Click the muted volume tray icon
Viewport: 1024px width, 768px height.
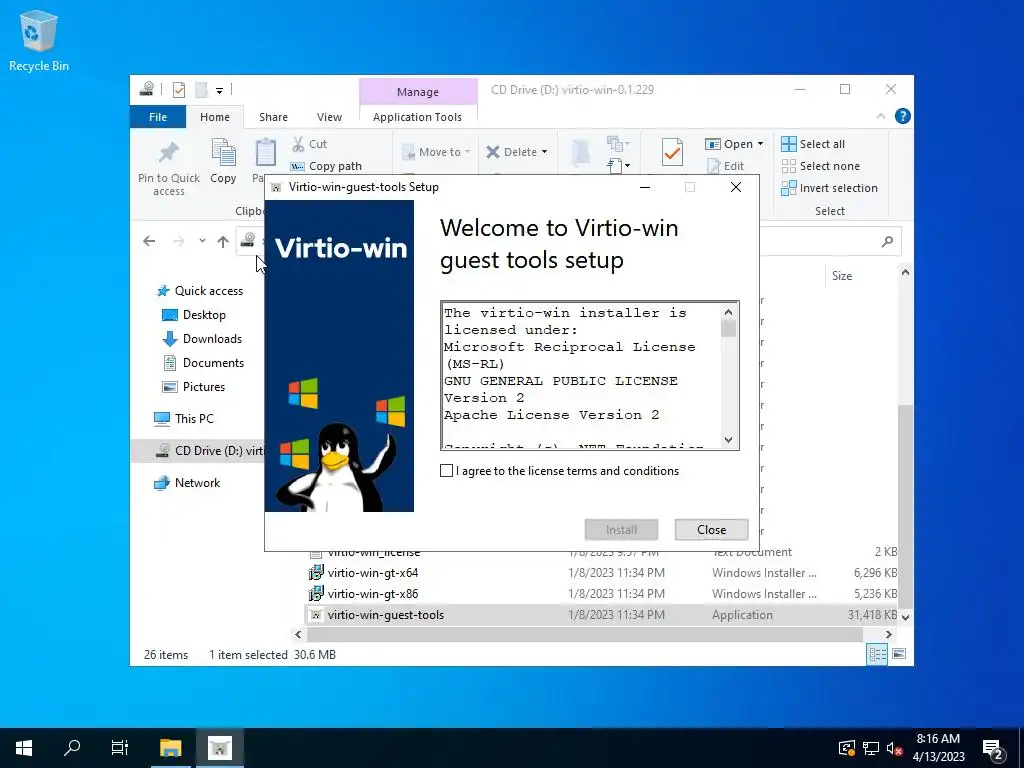point(895,749)
